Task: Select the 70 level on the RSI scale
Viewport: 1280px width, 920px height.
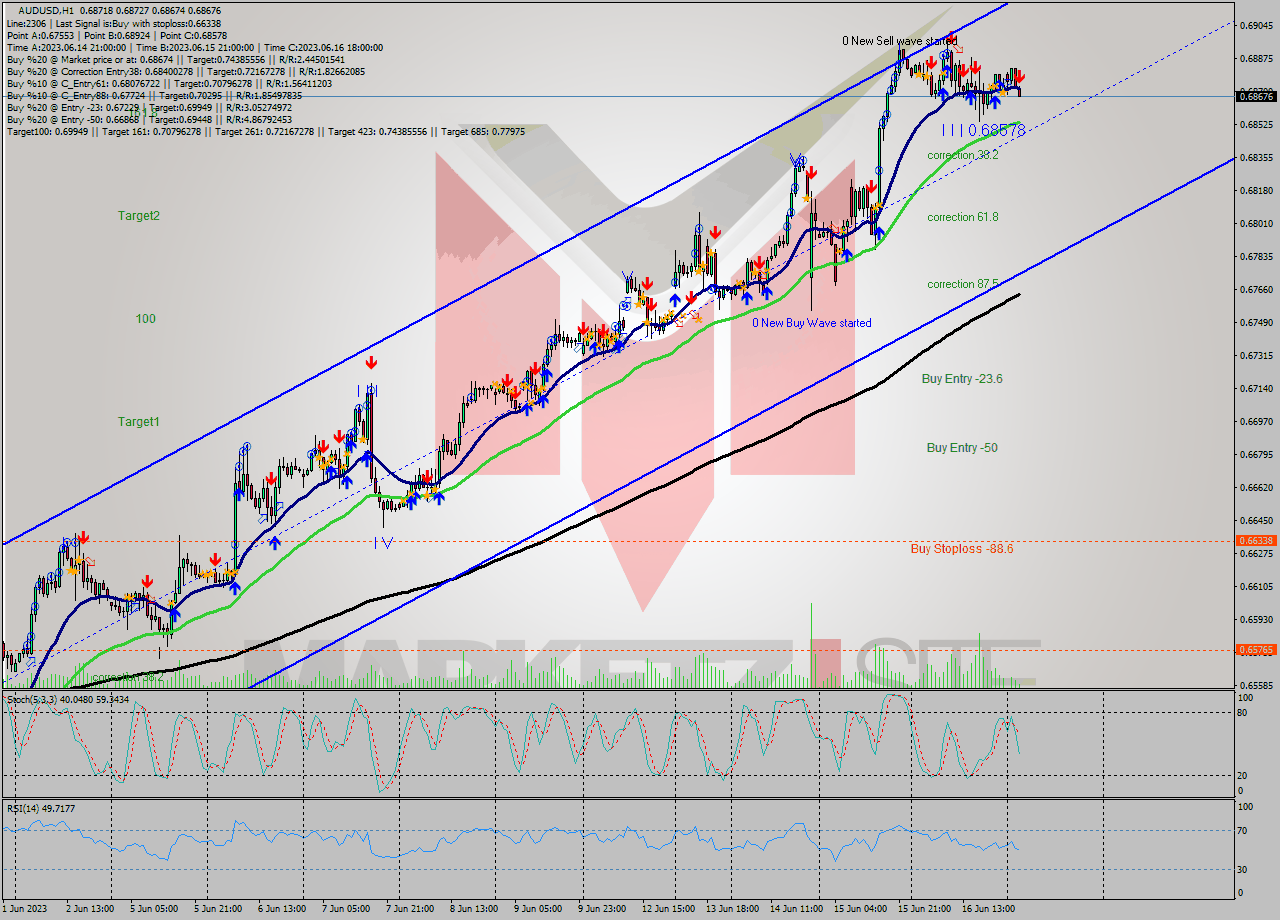Action: click(x=1243, y=830)
